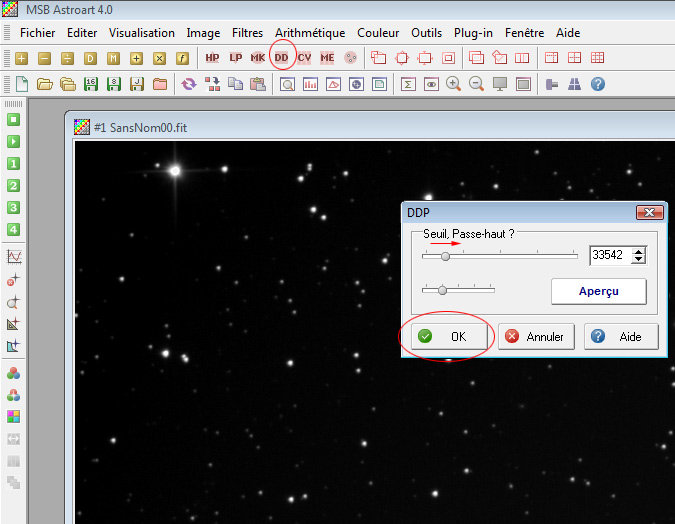Click the Copy toolbar icon
This screenshot has height=524, width=675.
coord(235,84)
